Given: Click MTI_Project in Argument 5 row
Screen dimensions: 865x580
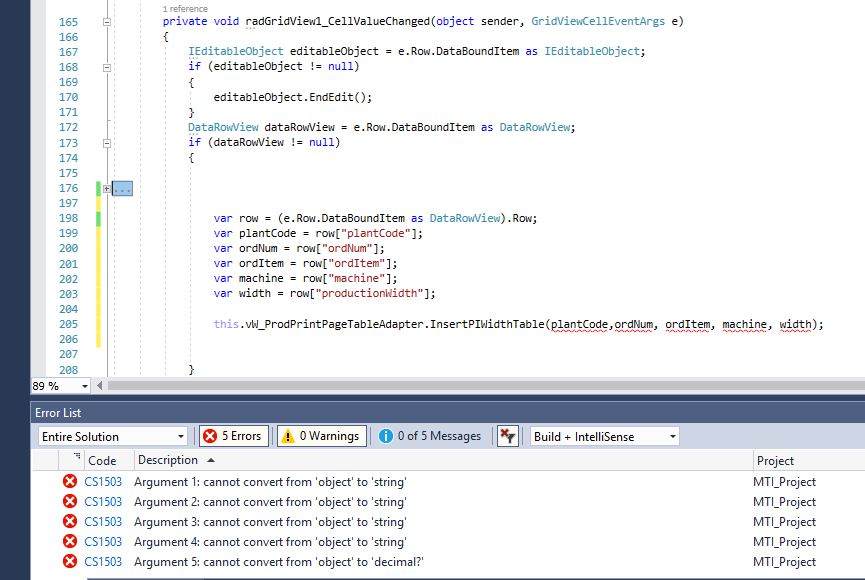Looking at the screenshot, I should click(x=784, y=562).
